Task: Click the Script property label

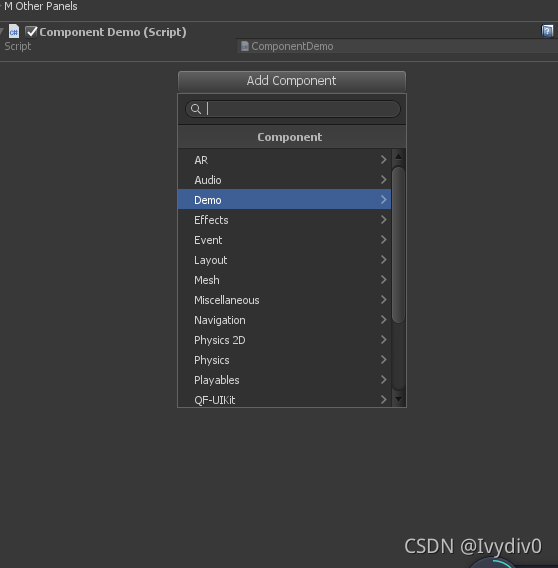Action: click(17, 46)
